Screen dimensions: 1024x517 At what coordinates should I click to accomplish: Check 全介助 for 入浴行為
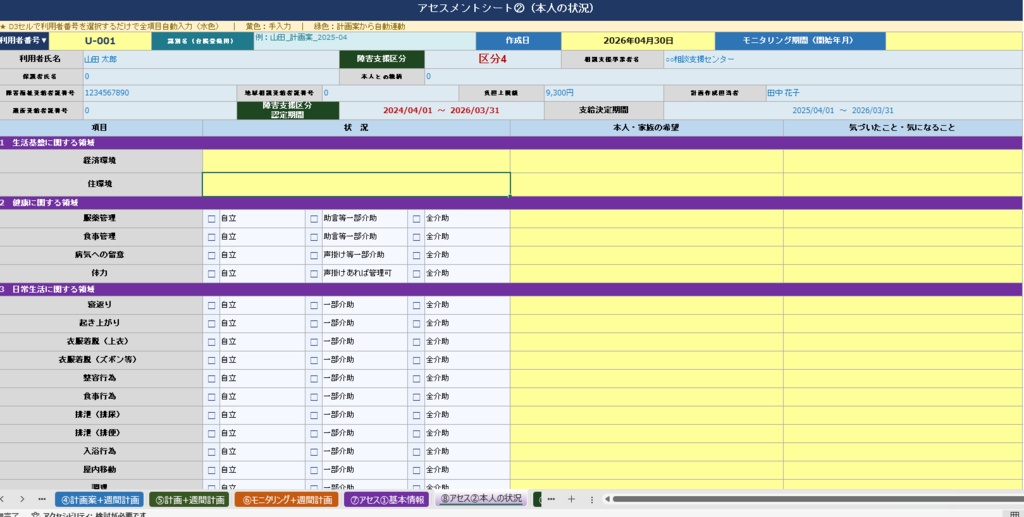(x=416, y=451)
